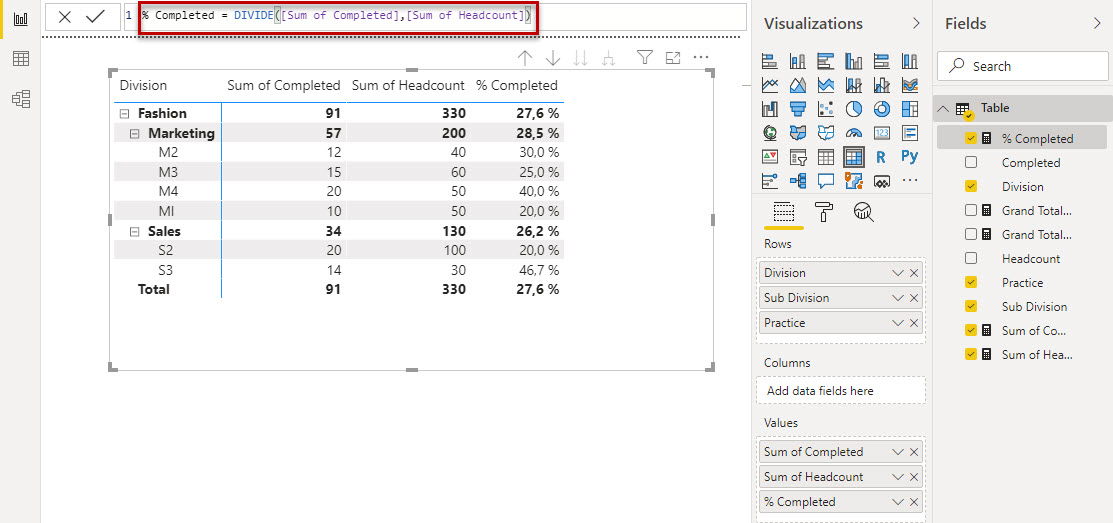1113x523 pixels.
Task: Switch to the Fields well tab
Action: [x=784, y=211]
